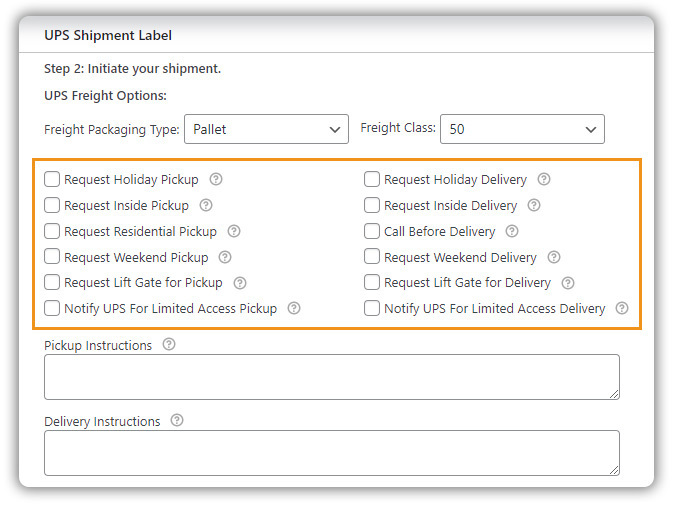Viewport: 675px width, 508px height.
Task: Enable Request Weekend Delivery
Action: [372, 257]
